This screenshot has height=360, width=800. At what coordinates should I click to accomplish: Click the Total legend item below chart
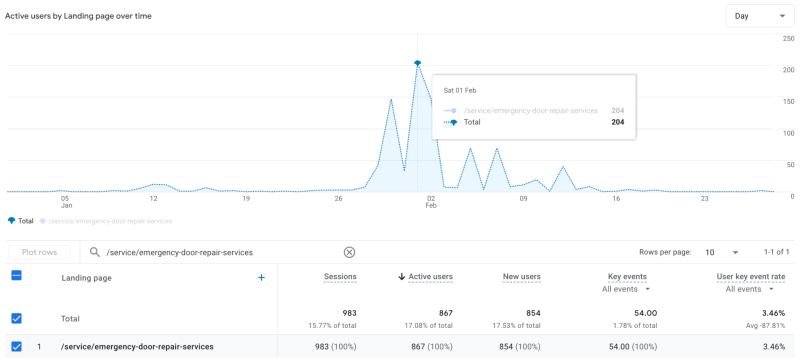[20, 221]
